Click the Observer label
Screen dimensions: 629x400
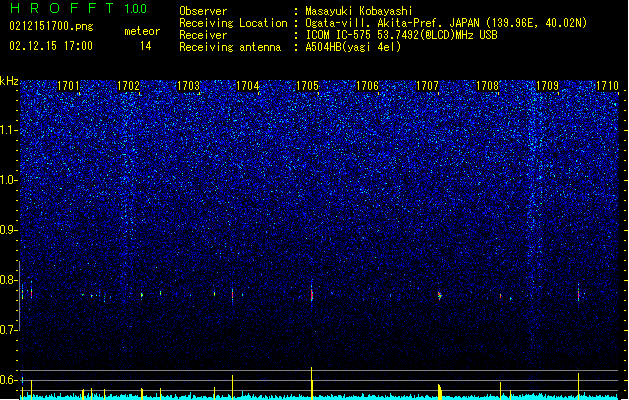click(203, 11)
